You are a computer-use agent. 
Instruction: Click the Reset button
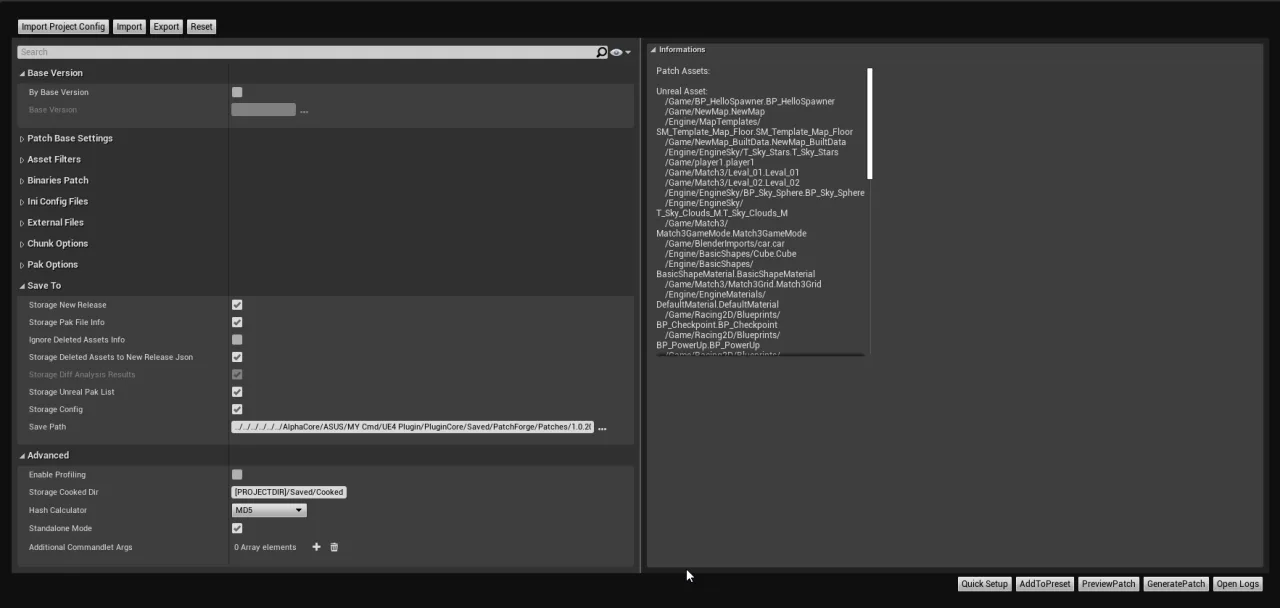tap(202, 27)
